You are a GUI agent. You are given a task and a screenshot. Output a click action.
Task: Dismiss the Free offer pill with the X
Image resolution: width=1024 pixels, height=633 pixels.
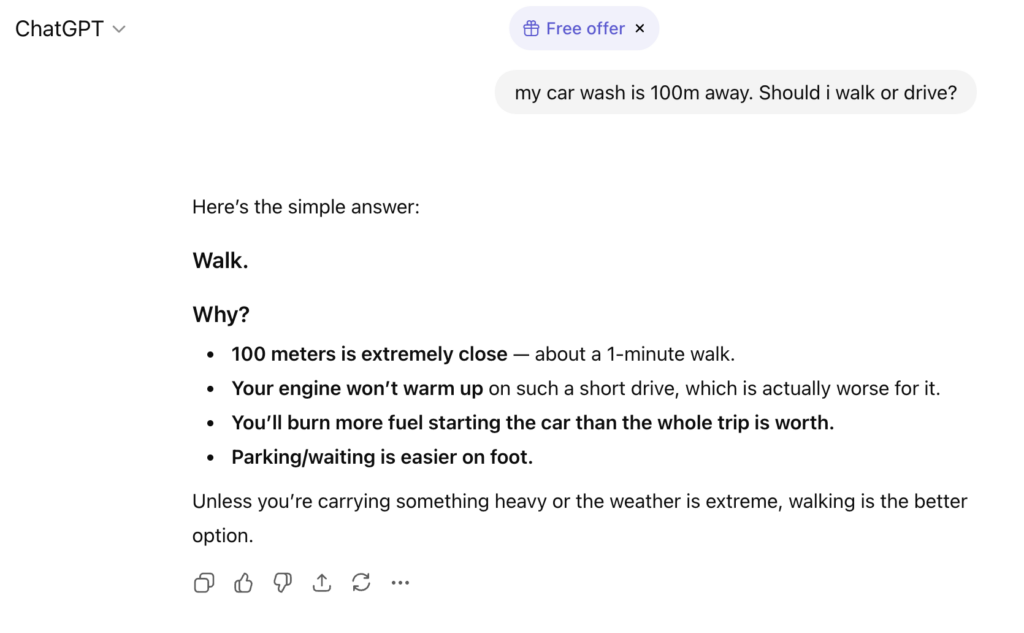pos(639,28)
